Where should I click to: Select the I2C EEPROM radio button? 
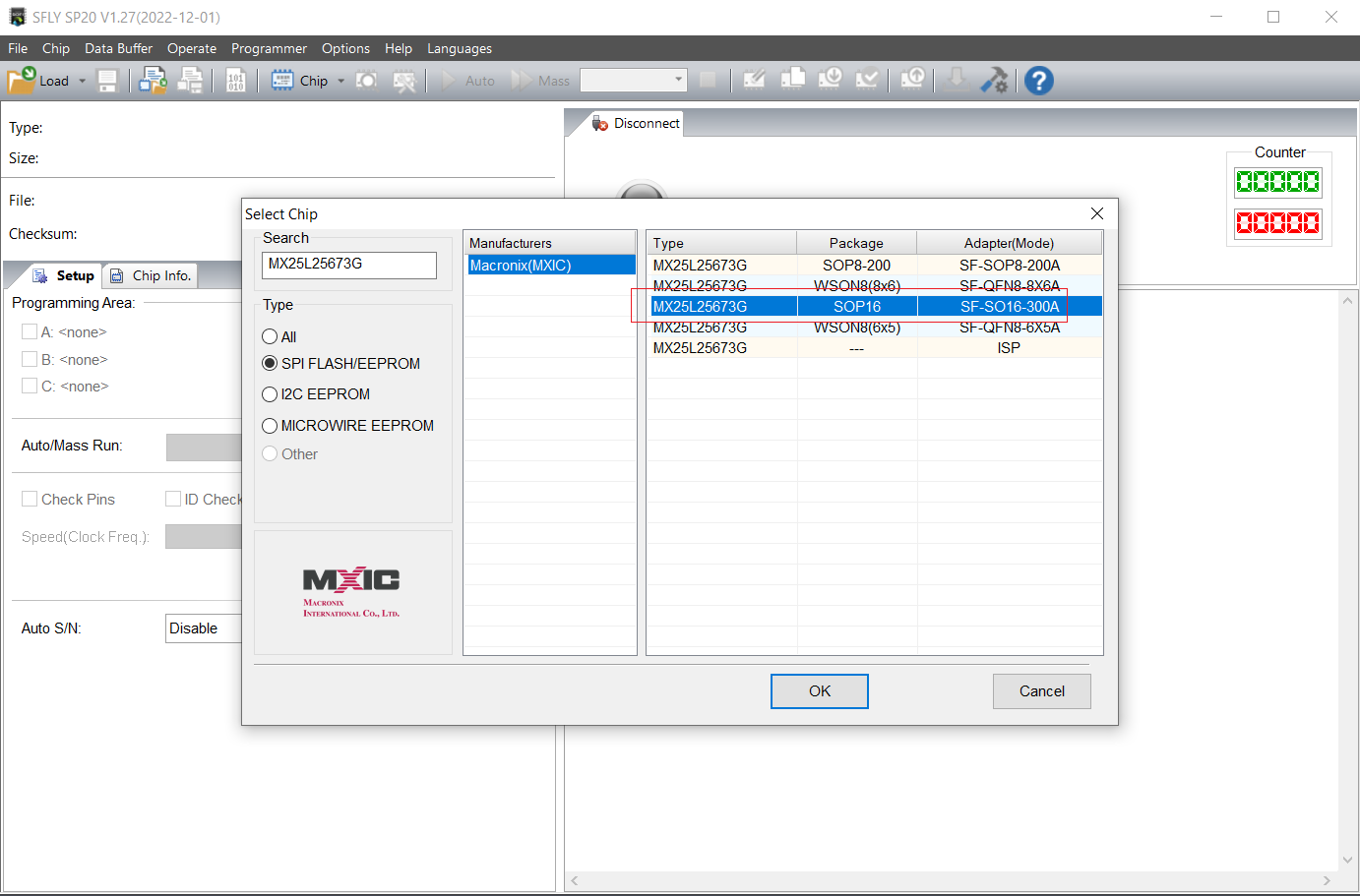270,394
